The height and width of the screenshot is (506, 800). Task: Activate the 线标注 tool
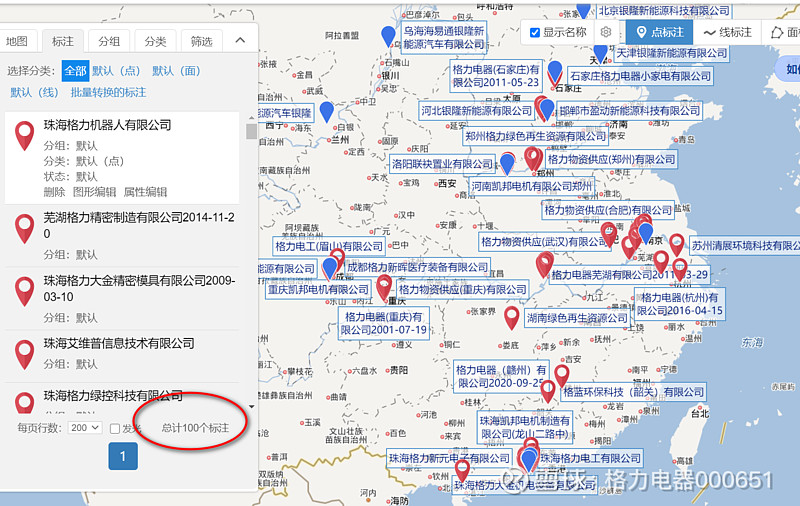pyautogui.click(x=727, y=32)
